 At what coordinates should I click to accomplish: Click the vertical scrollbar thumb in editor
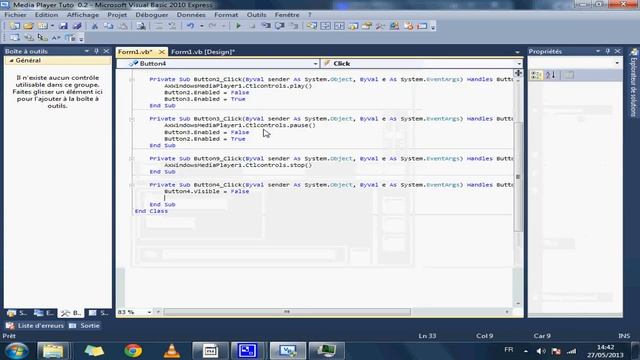[x=518, y=177]
